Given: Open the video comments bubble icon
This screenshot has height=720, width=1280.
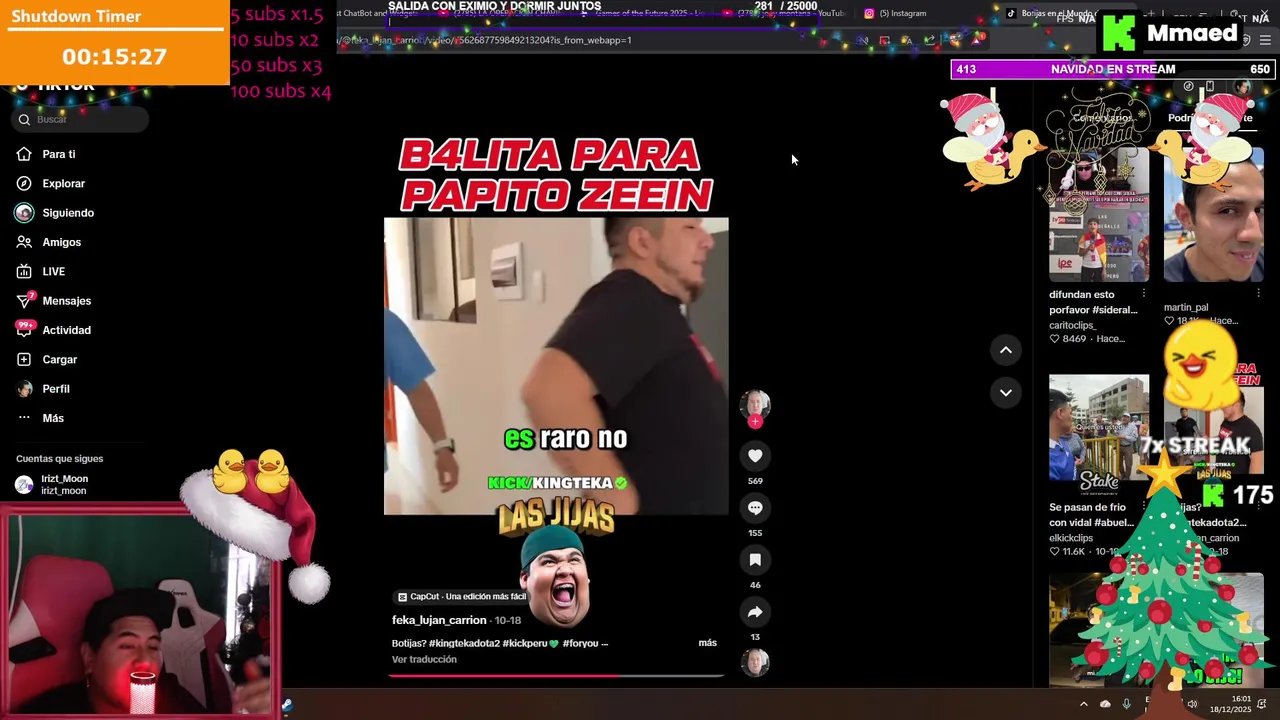Looking at the screenshot, I should click(755, 508).
